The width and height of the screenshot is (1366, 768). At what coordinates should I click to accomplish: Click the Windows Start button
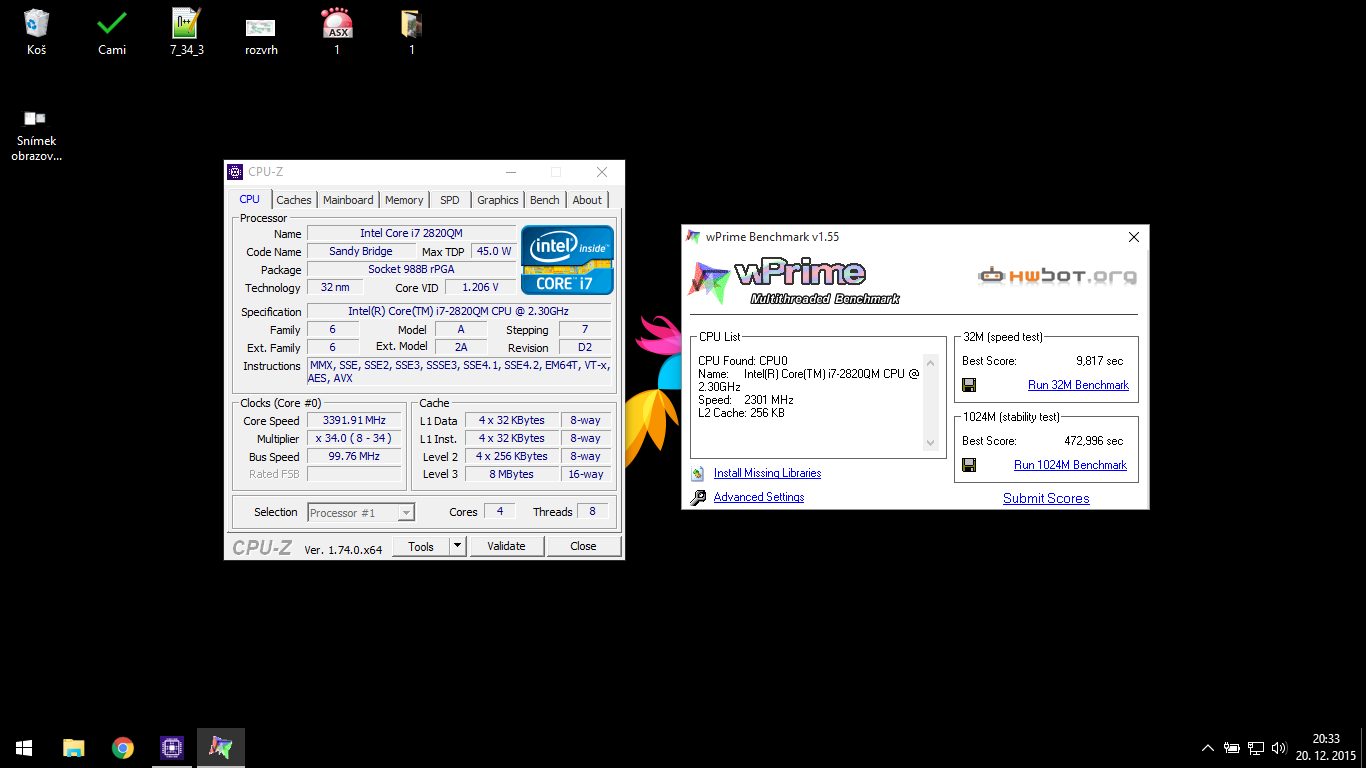(x=24, y=748)
